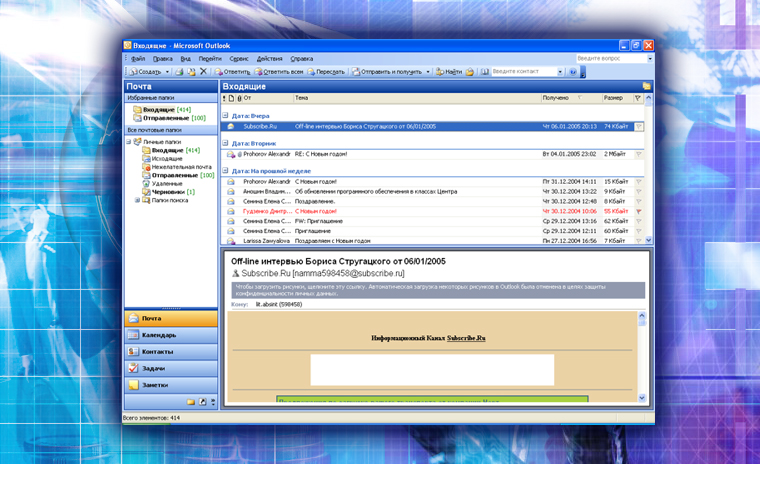Screen dimensions: 760x480
Task: Open the Вид menu
Action: 186,59
